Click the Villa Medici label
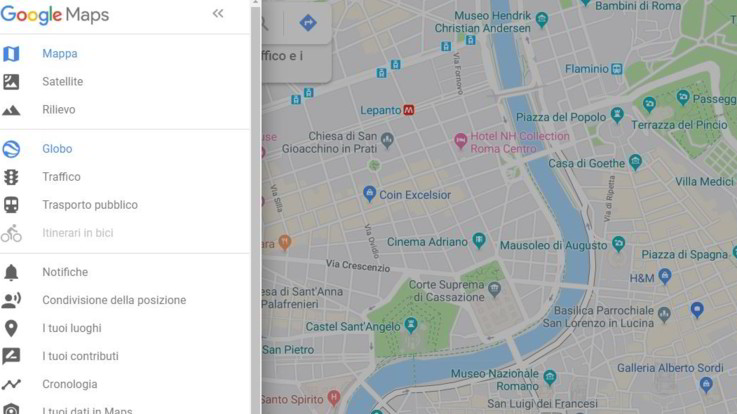 704,182
